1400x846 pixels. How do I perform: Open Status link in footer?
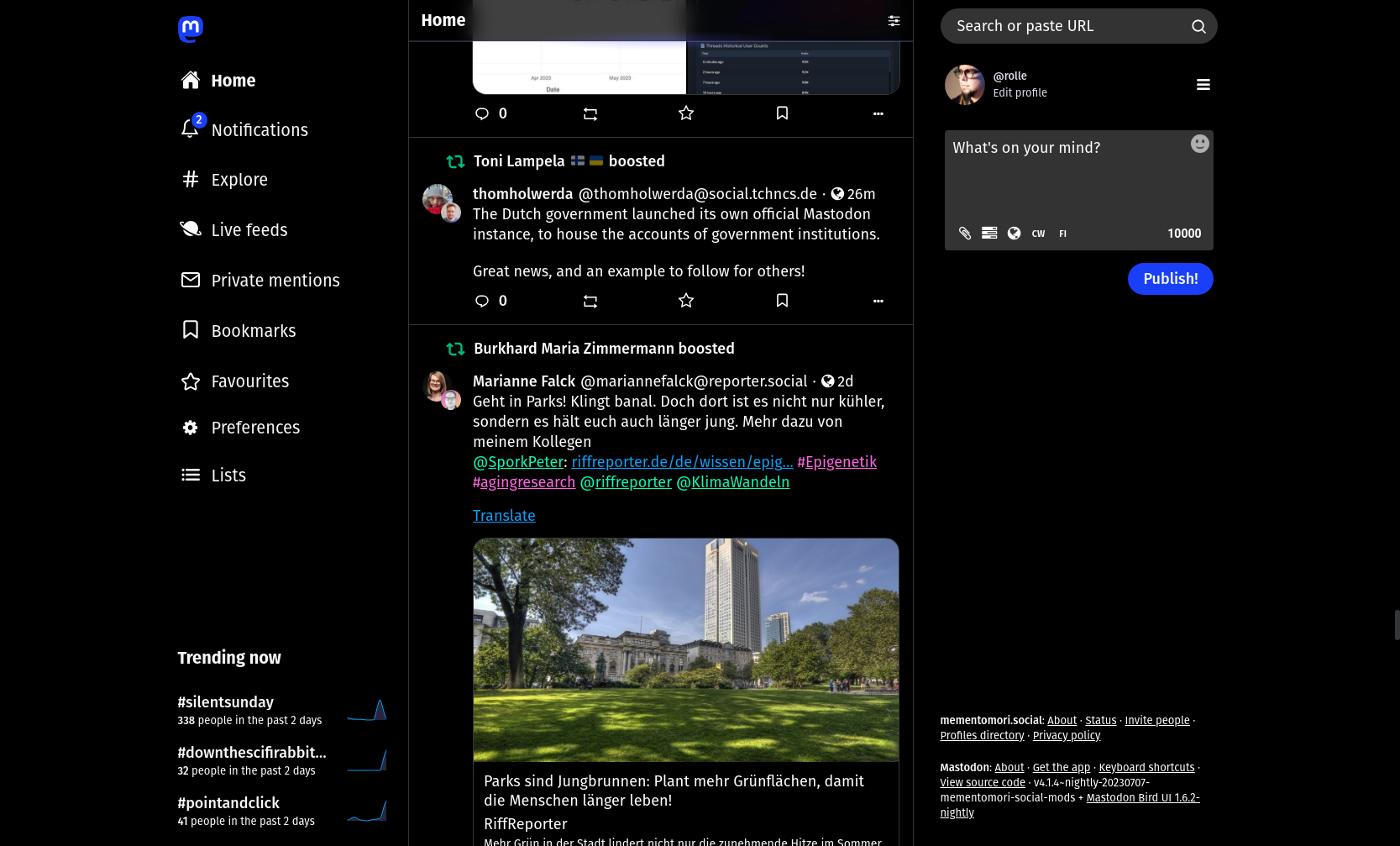tap(1100, 721)
